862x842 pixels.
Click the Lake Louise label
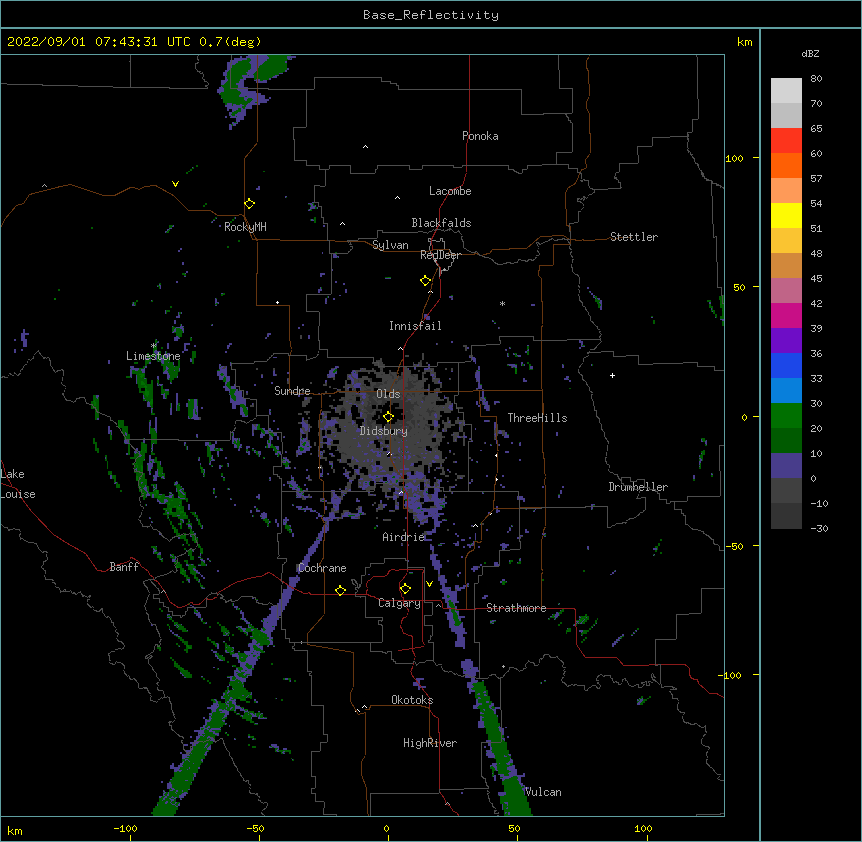point(17,484)
